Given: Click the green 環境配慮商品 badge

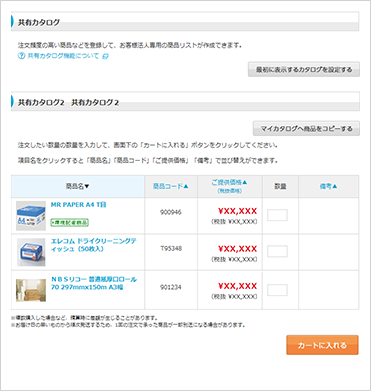Looking at the screenshot, I should [x=70, y=222].
